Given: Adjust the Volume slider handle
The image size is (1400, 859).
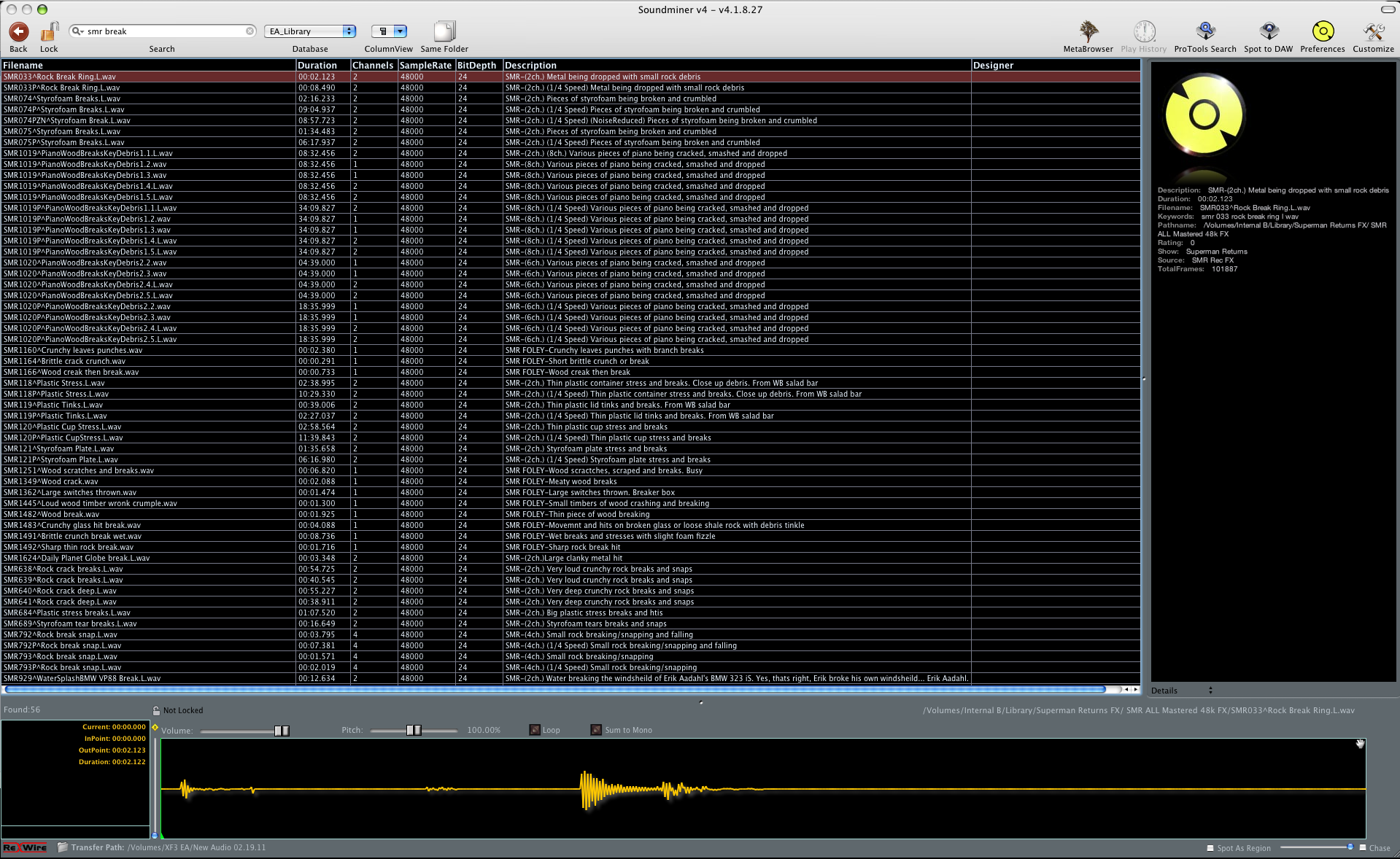Looking at the screenshot, I should click(x=282, y=731).
